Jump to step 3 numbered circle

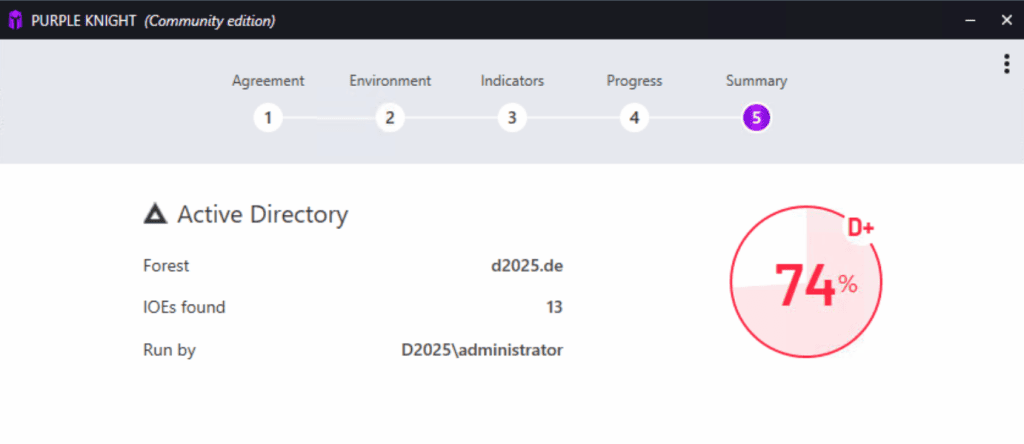(511, 118)
